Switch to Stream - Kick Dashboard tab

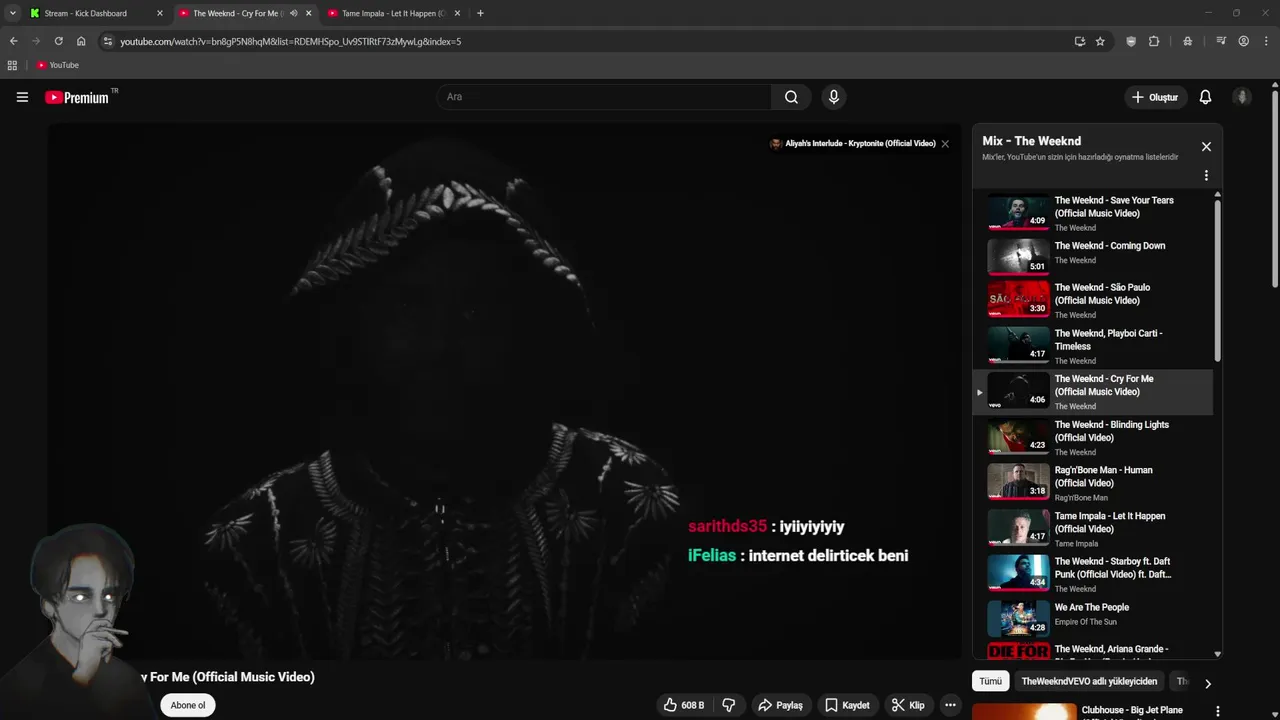click(x=95, y=13)
